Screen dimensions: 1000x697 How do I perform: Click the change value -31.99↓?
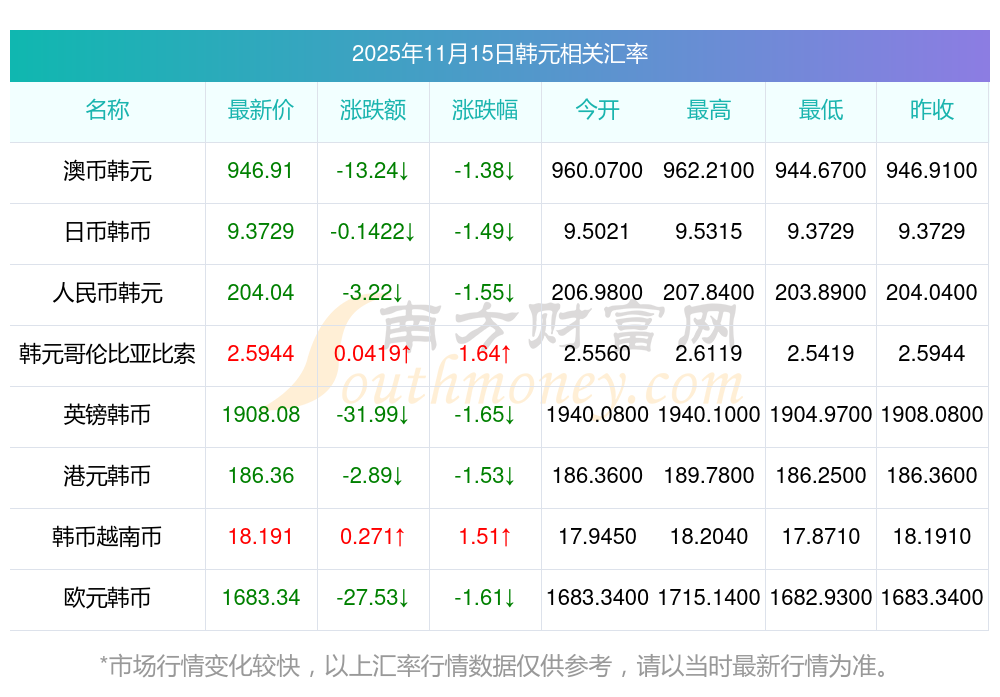373,415
